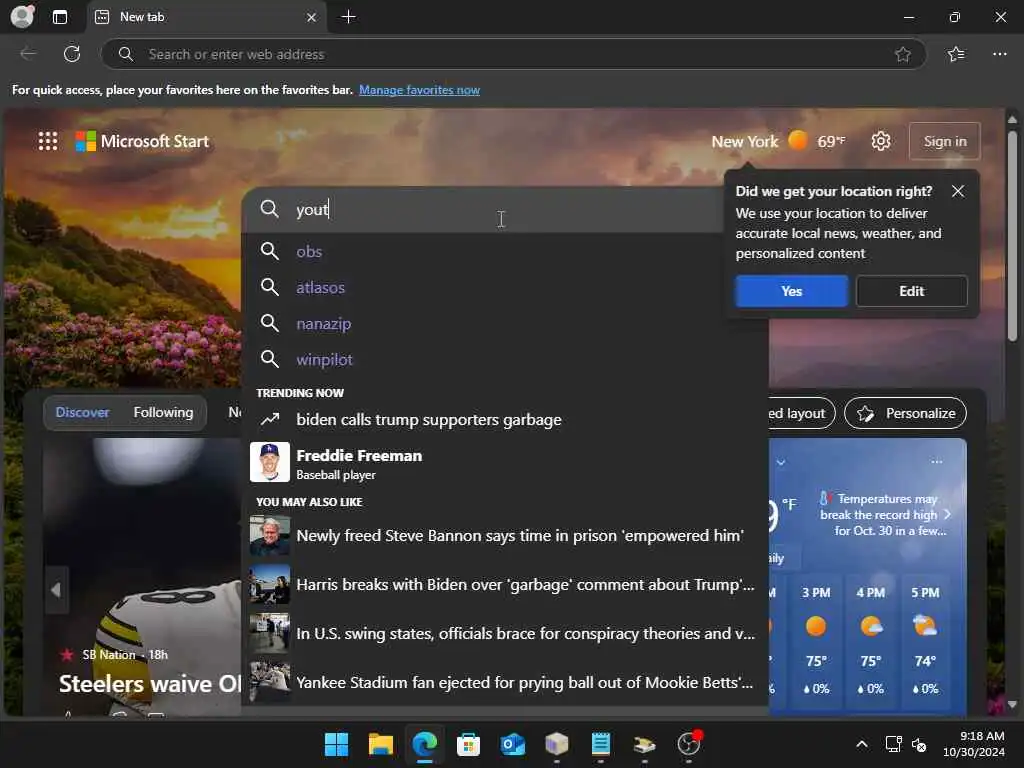
Task: Select 4 PM hourly forecast
Action: (x=871, y=640)
